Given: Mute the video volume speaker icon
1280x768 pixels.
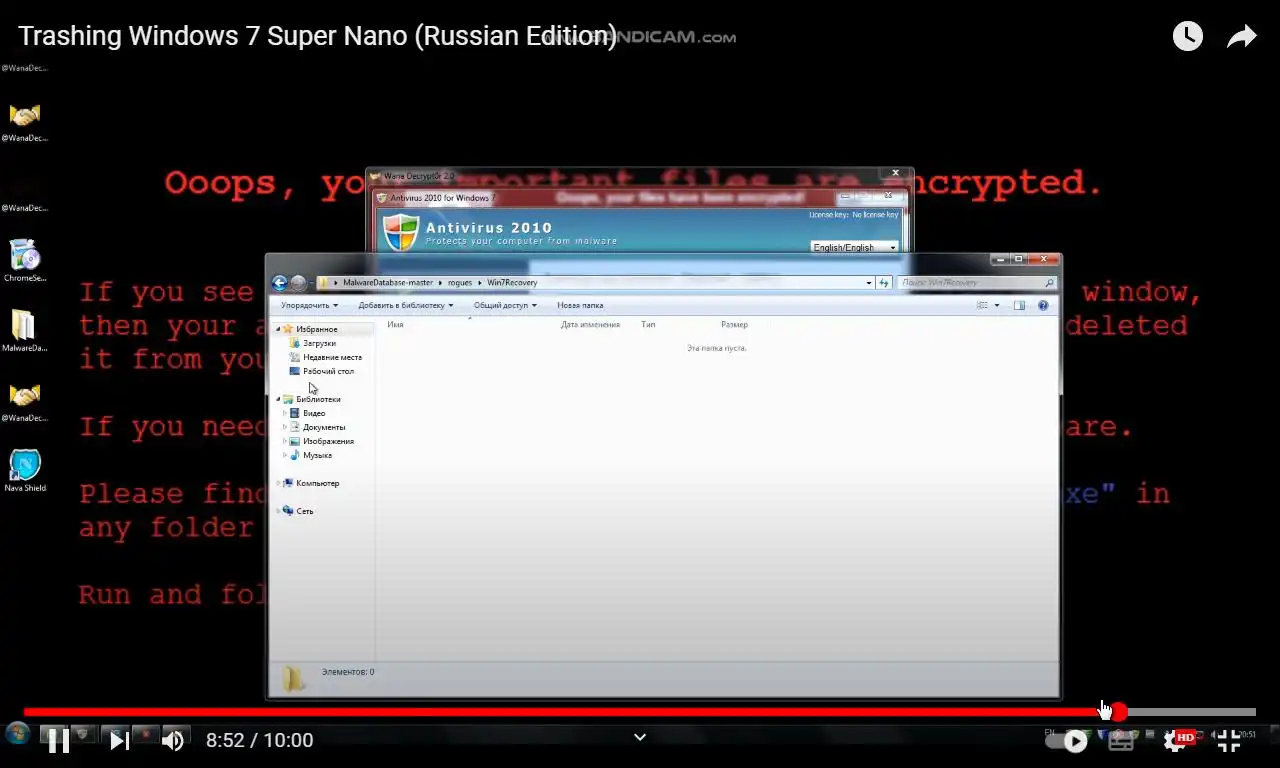Looking at the screenshot, I should coord(173,740).
